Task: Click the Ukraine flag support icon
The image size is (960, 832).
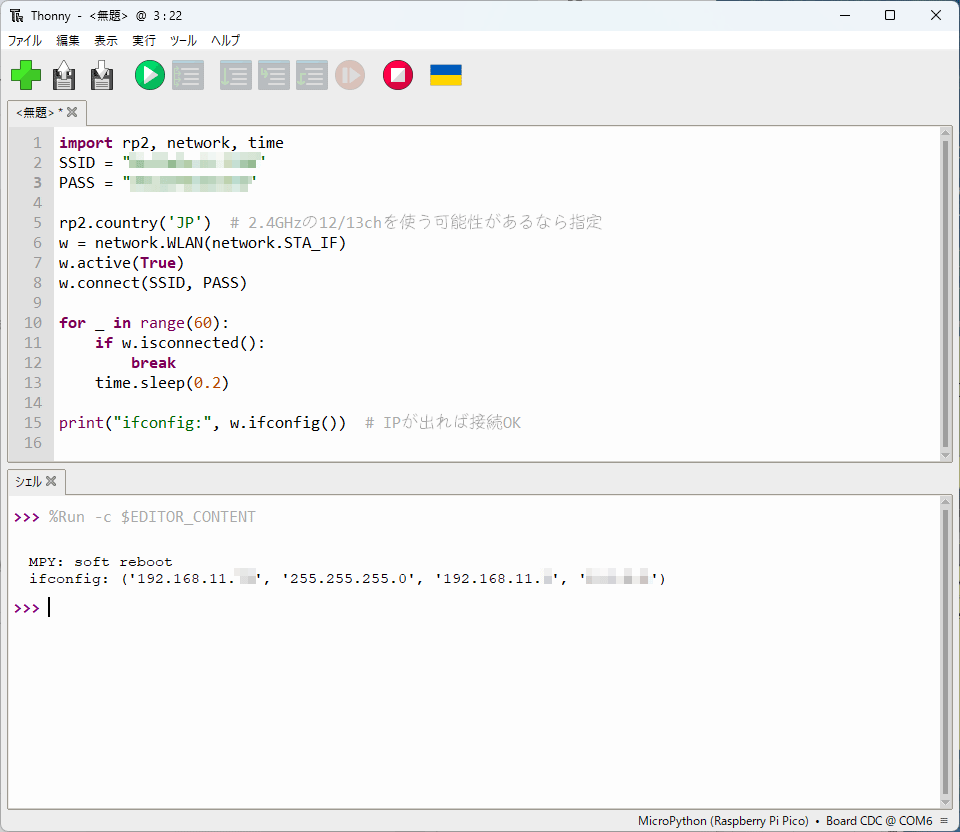Action: click(446, 75)
